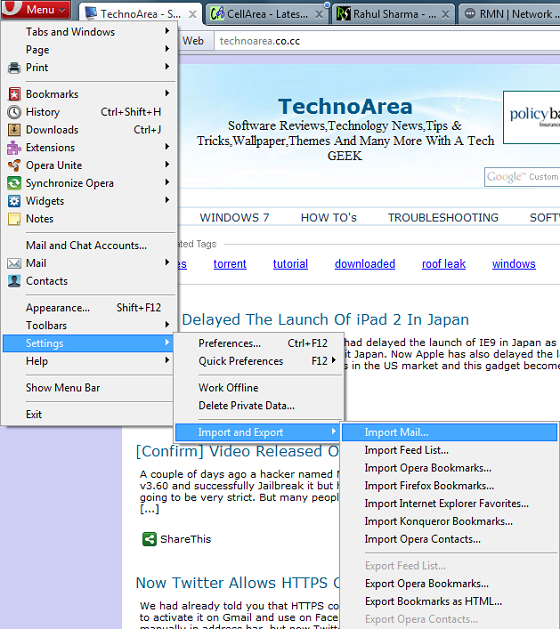Viewport: 560px width, 629px height.
Task: Expand the Widgets submenu arrow
Action: 167,200
